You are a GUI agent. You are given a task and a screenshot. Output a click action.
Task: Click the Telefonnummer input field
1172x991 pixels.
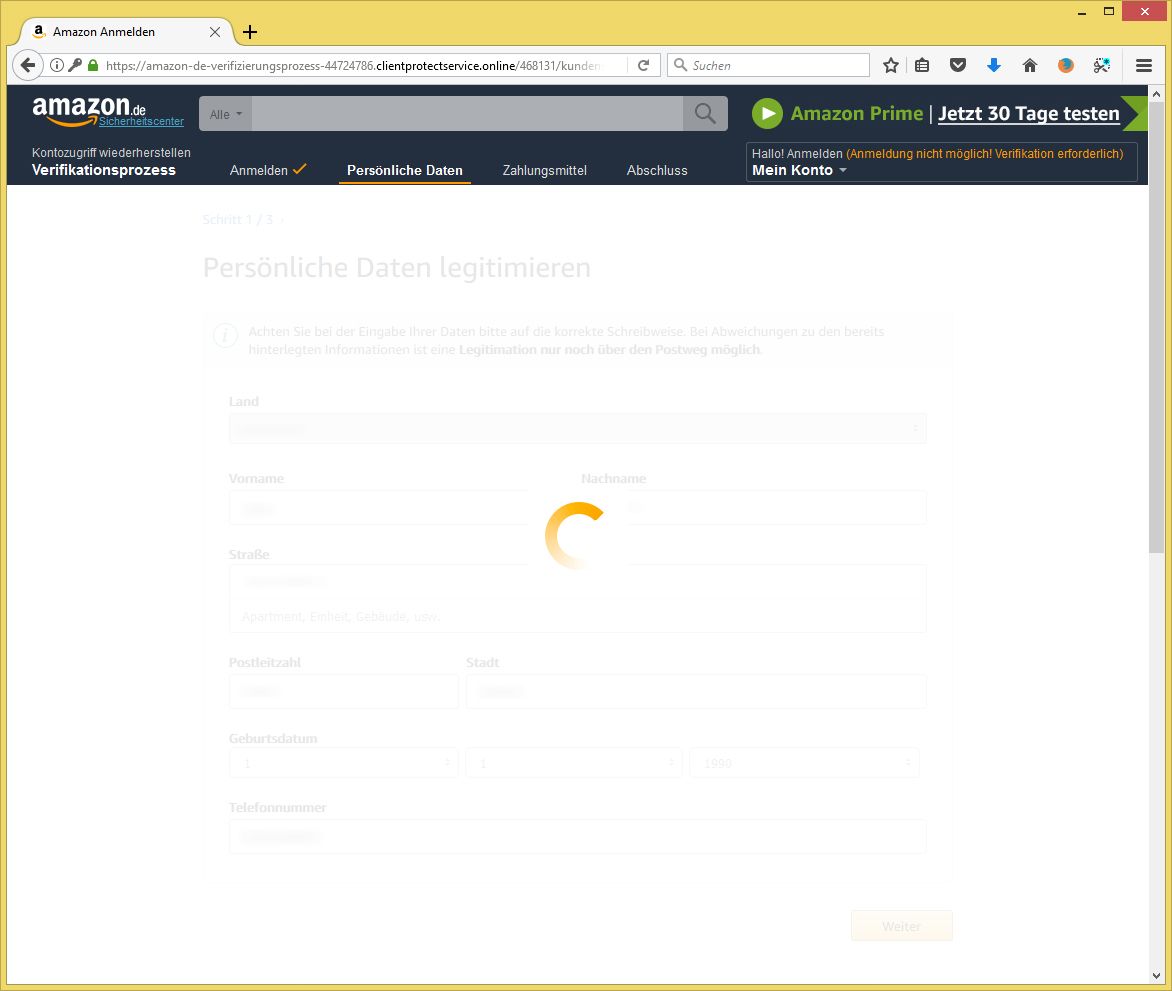click(x=577, y=836)
